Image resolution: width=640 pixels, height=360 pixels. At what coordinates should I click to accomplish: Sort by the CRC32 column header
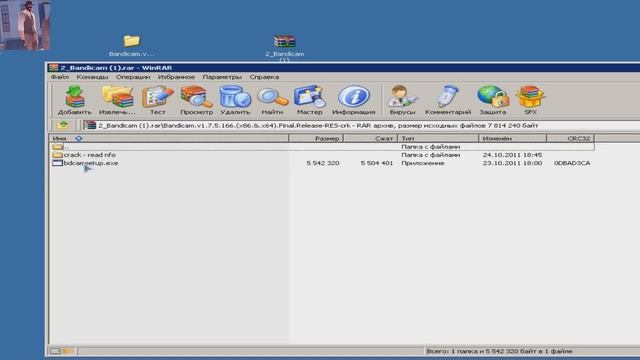pos(571,138)
